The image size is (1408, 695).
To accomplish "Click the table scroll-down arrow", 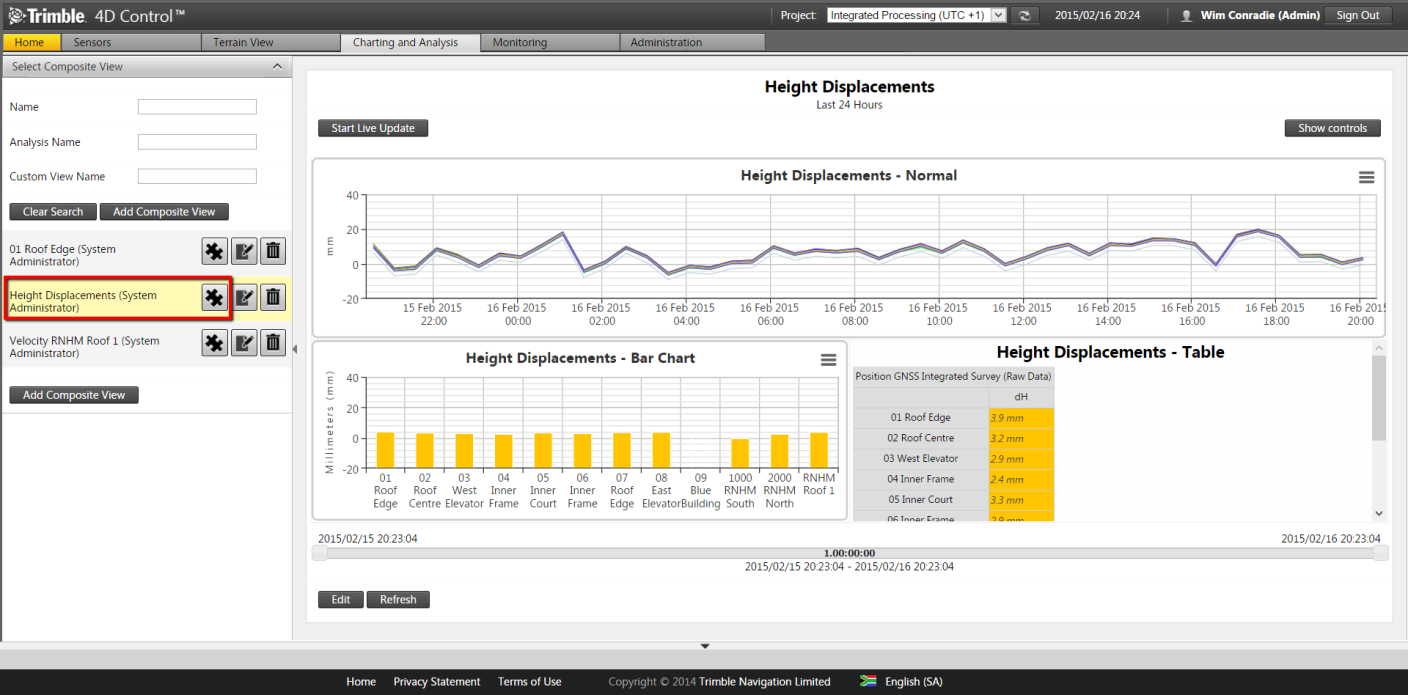I will pos(1379,513).
